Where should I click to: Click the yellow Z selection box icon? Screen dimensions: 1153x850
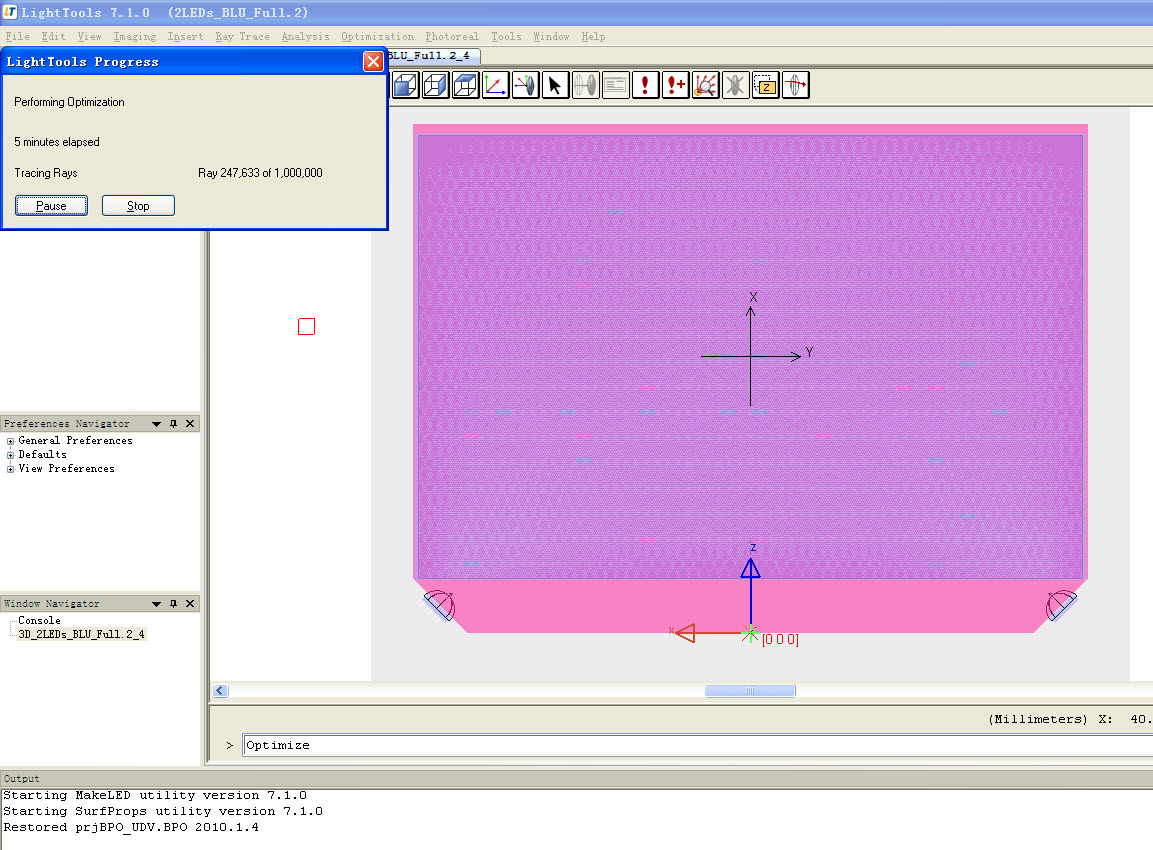[x=765, y=85]
